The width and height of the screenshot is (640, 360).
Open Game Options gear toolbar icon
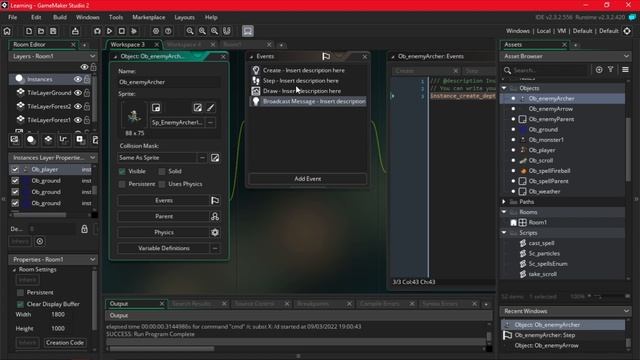pyautogui.click(x=156, y=31)
